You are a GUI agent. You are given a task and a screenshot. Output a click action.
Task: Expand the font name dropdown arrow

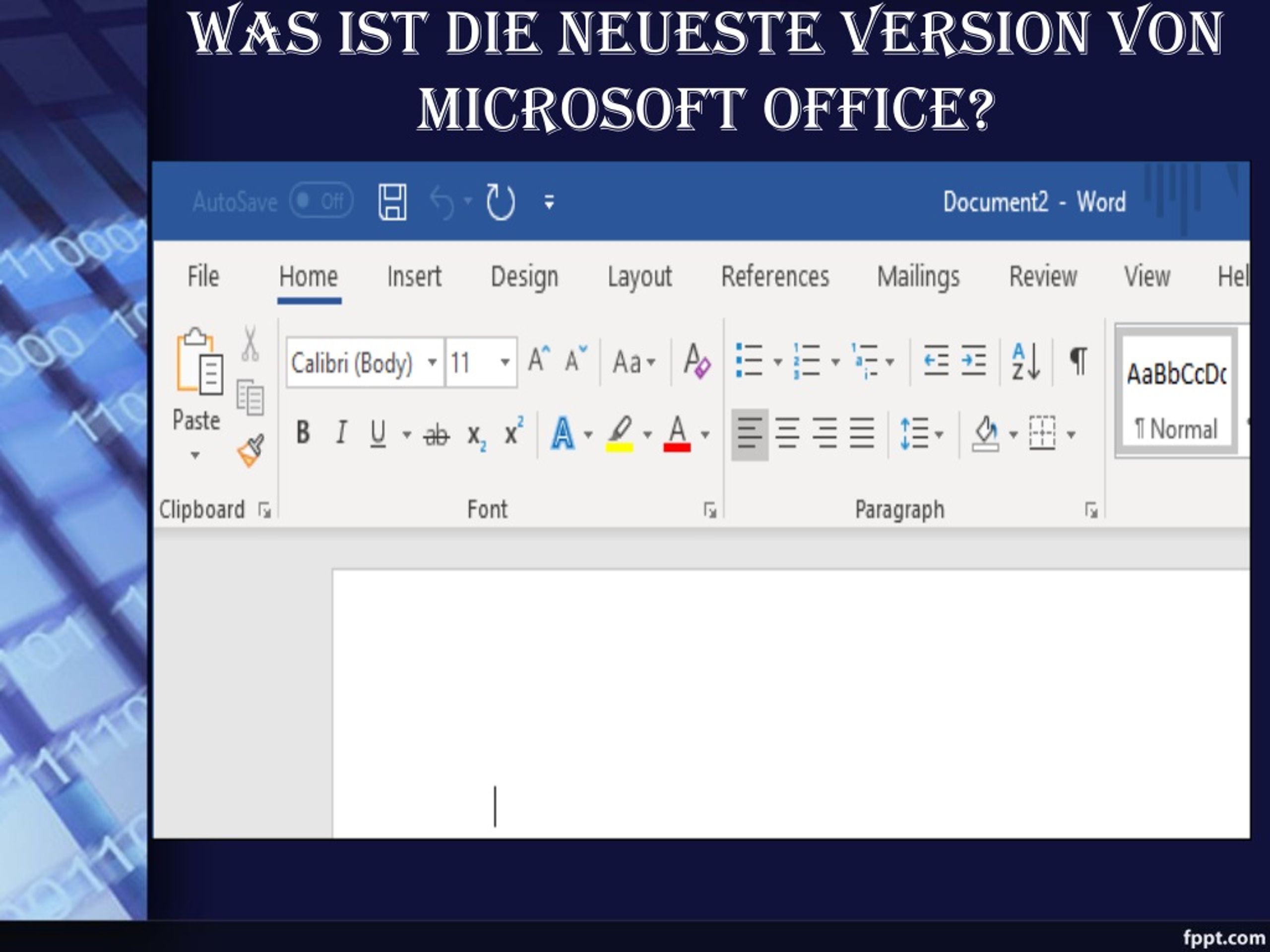click(433, 362)
